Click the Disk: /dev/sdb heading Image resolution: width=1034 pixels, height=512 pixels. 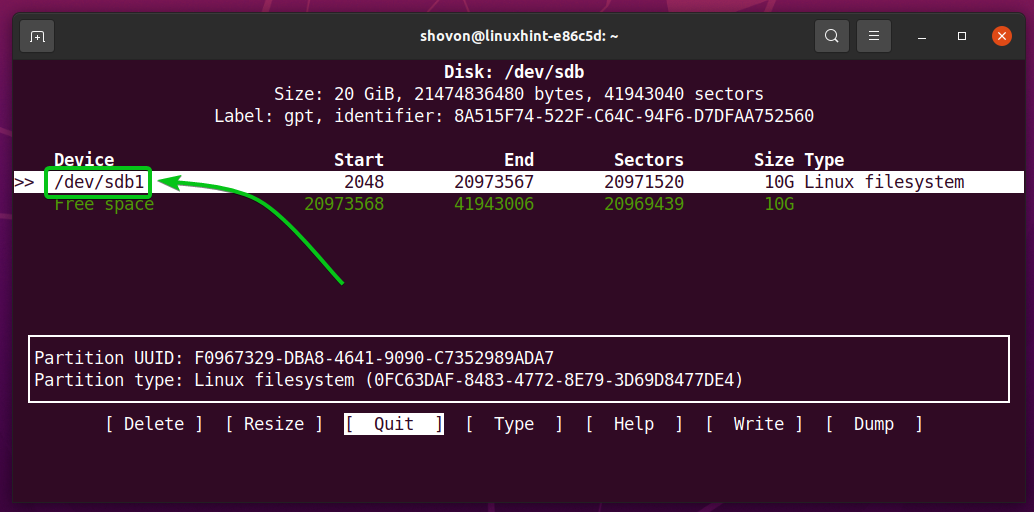click(x=514, y=72)
